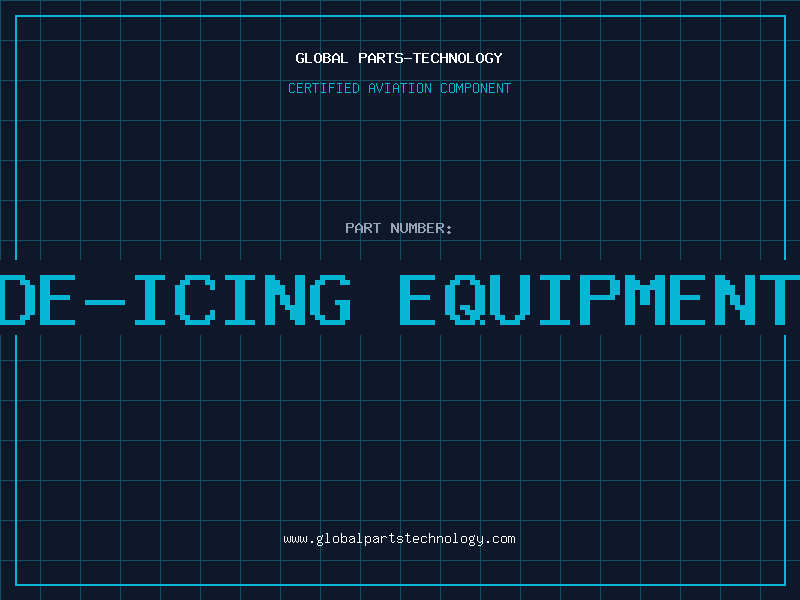This screenshot has height=600, width=800.
Task: Click the word NUMBER: above the banner
Action: [x=421, y=228]
